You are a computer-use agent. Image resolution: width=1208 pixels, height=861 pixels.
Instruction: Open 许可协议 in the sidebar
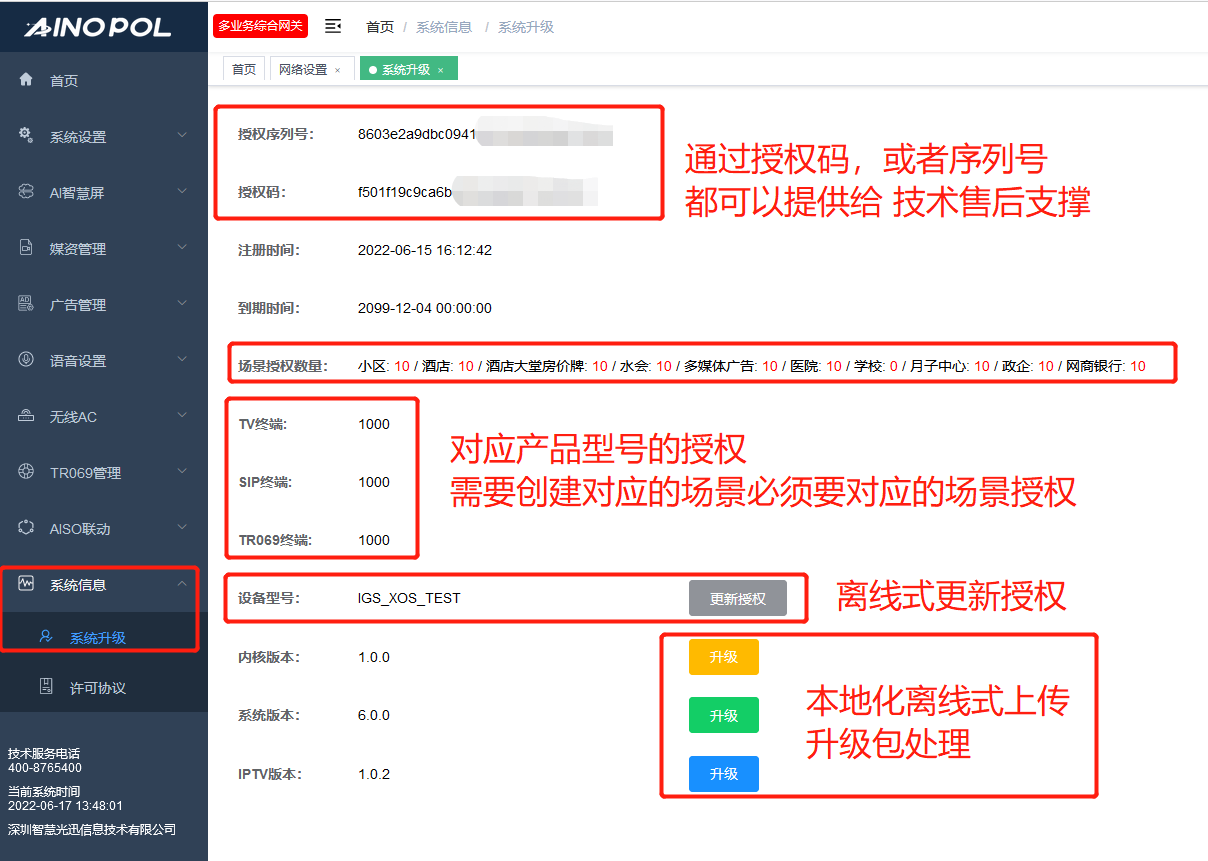click(x=97, y=688)
